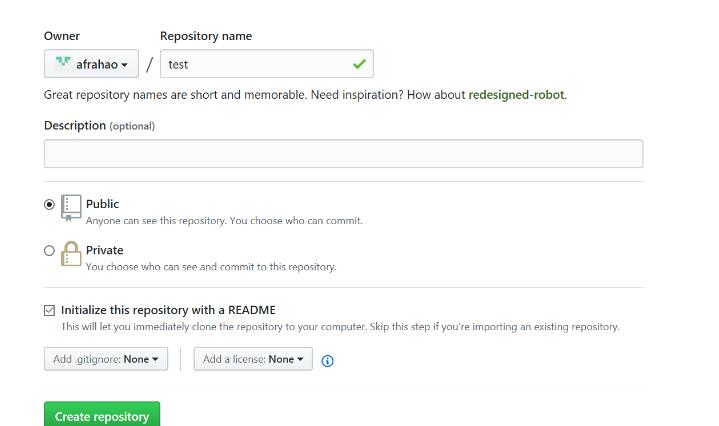Open the afrahao owner dropdown
The width and height of the screenshot is (719, 426).
(x=91, y=64)
